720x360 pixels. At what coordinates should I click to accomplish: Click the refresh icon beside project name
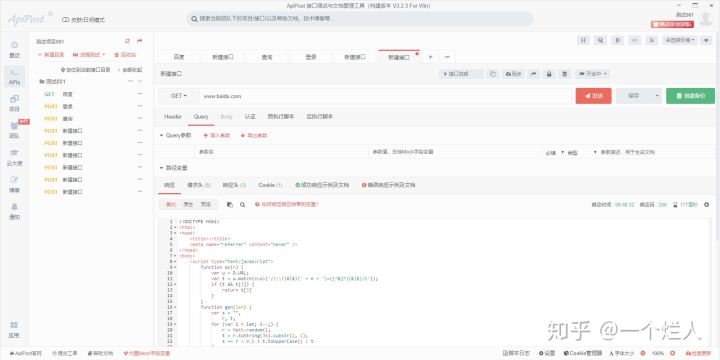[x=128, y=41]
